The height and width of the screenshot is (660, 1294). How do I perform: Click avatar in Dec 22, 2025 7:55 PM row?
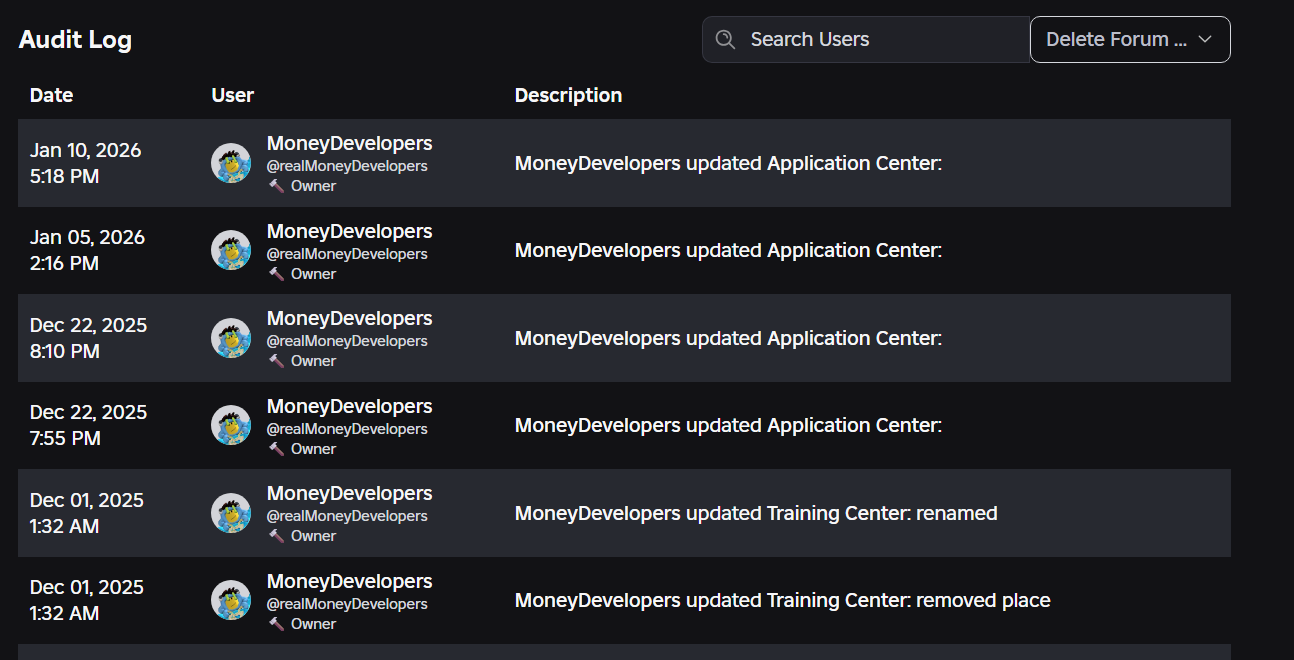click(231, 425)
